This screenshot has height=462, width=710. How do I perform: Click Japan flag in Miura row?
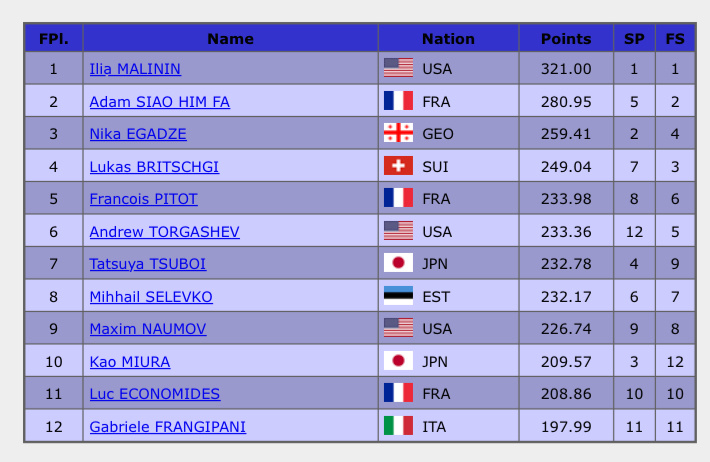pyautogui.click(x=398, y=361)
